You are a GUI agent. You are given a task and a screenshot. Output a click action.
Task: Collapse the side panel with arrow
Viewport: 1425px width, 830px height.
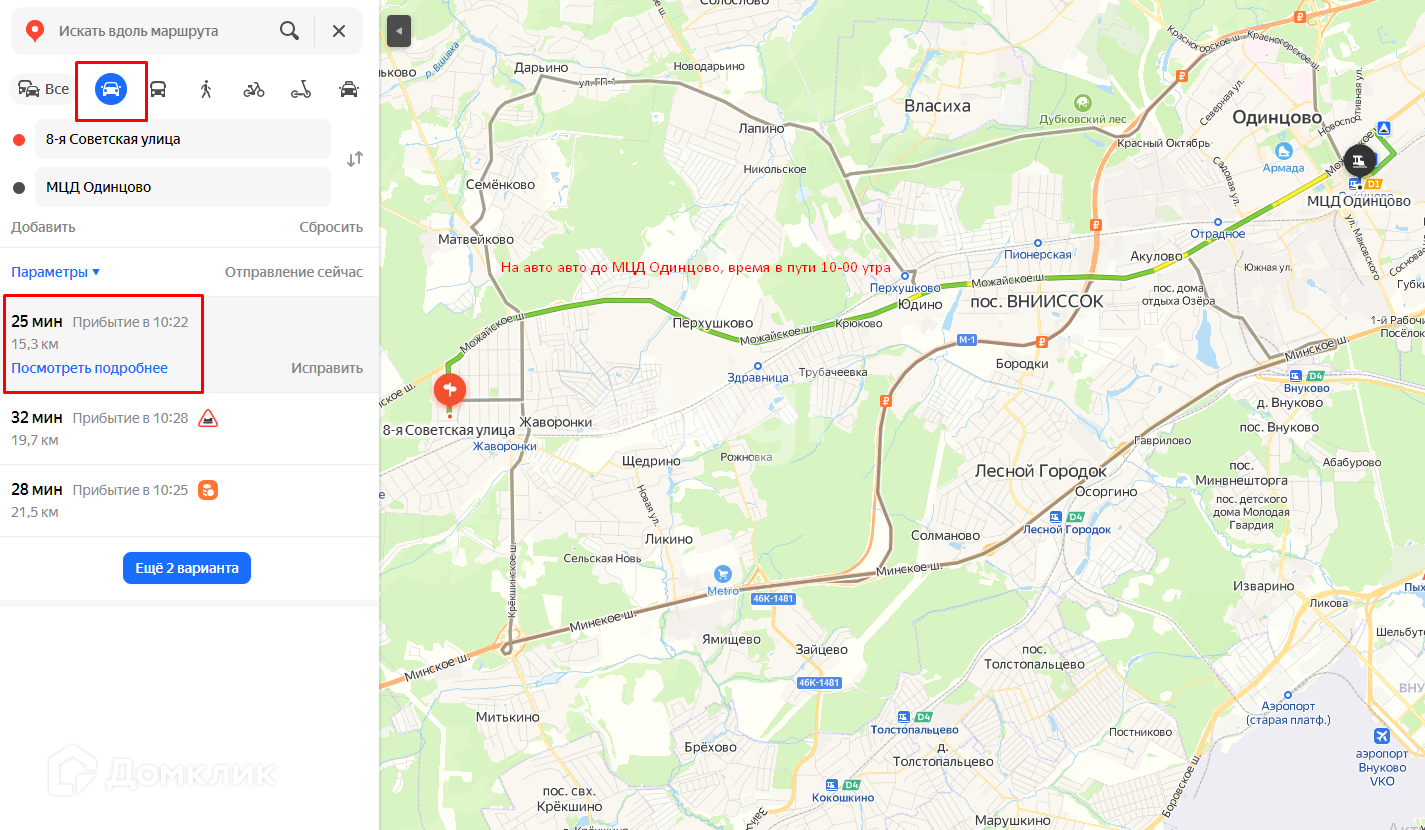pyautogui.click(x=399, y=32)
